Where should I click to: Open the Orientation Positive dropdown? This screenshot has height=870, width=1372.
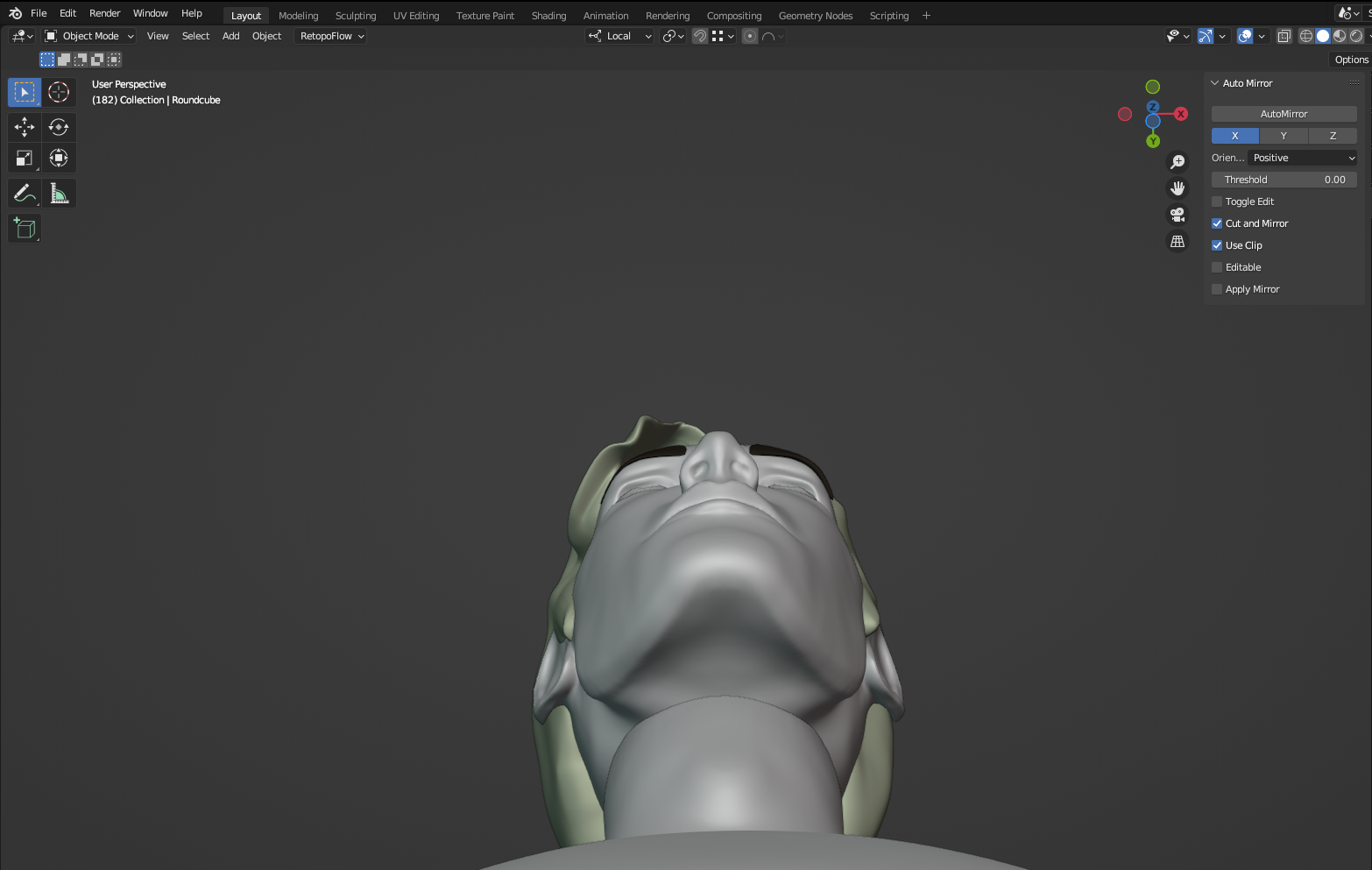(1303, 158)
